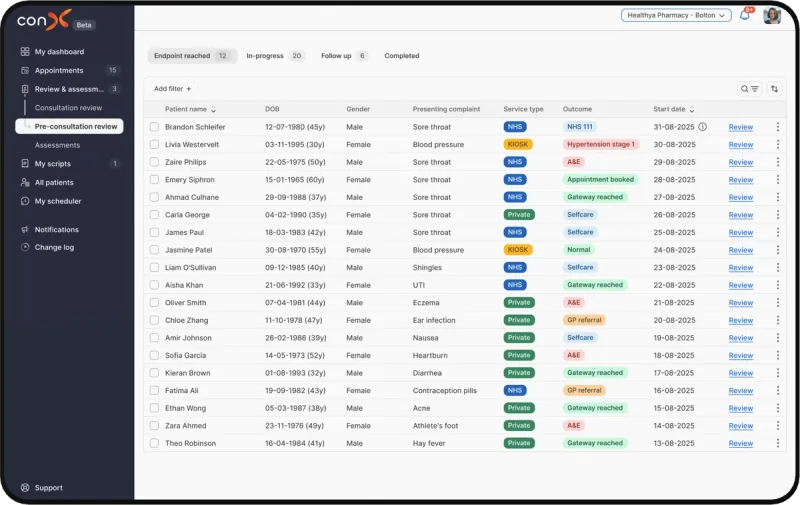The width and height of the screenshot is (800, 505).
Task: Tick the checkbox for Sofia Garcia
Action: coord(154,355)
